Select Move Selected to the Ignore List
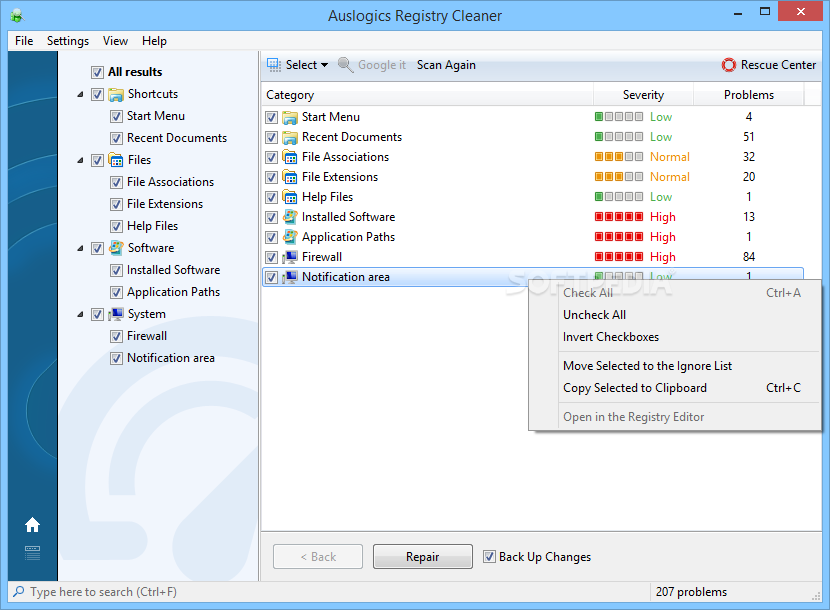This screenshot has height=610, width=830. point(674,366)
